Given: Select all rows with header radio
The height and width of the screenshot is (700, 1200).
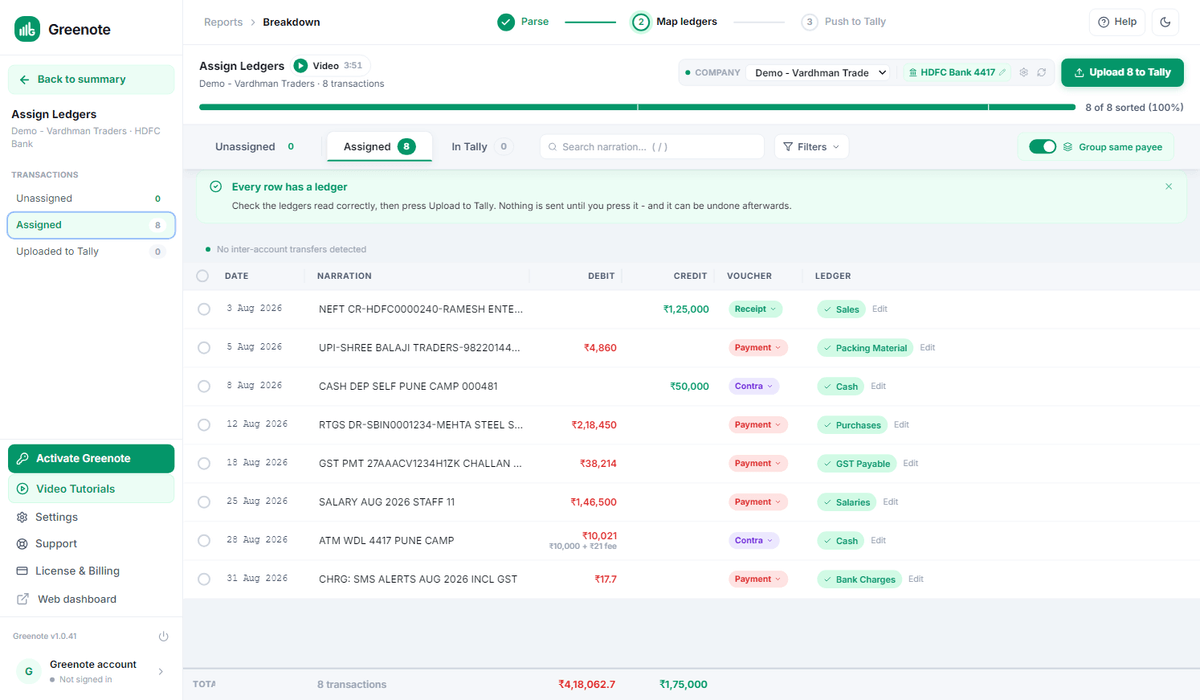Looking at the screenshot, I should (x=203, y=276).
